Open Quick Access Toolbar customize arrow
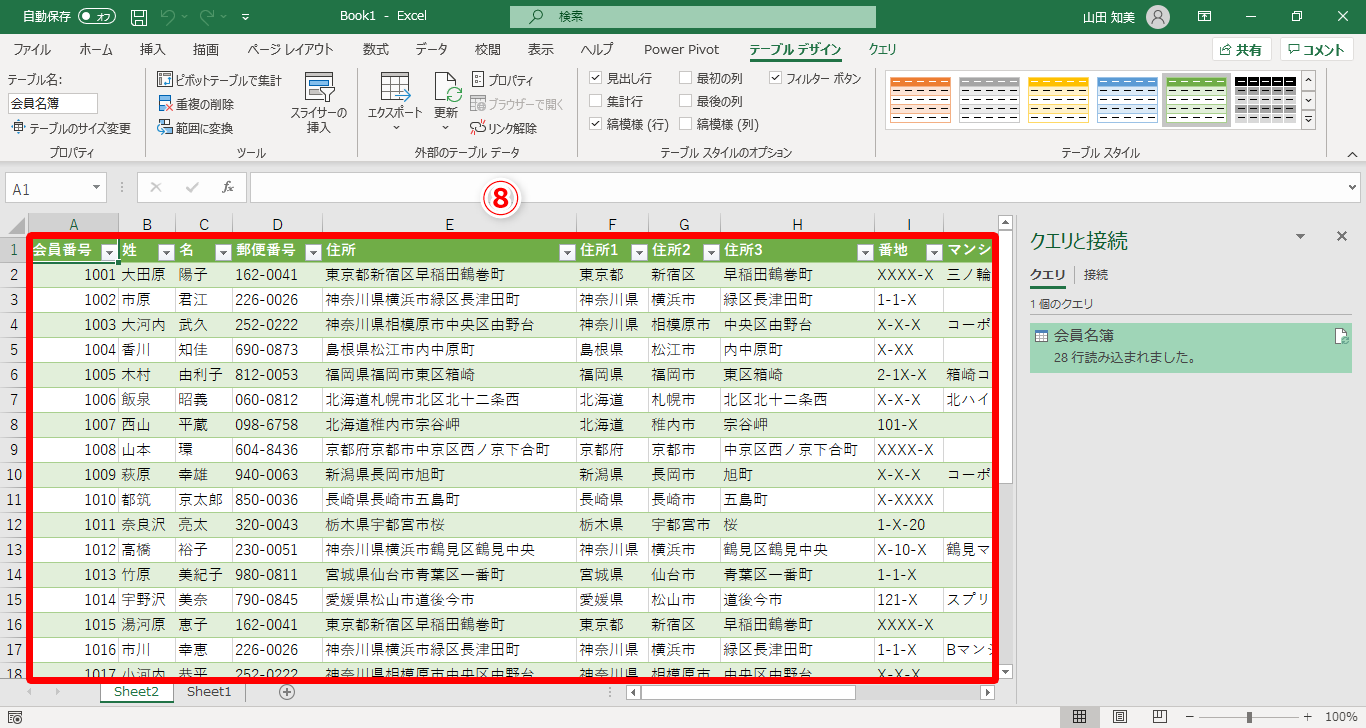 (246, 17)
